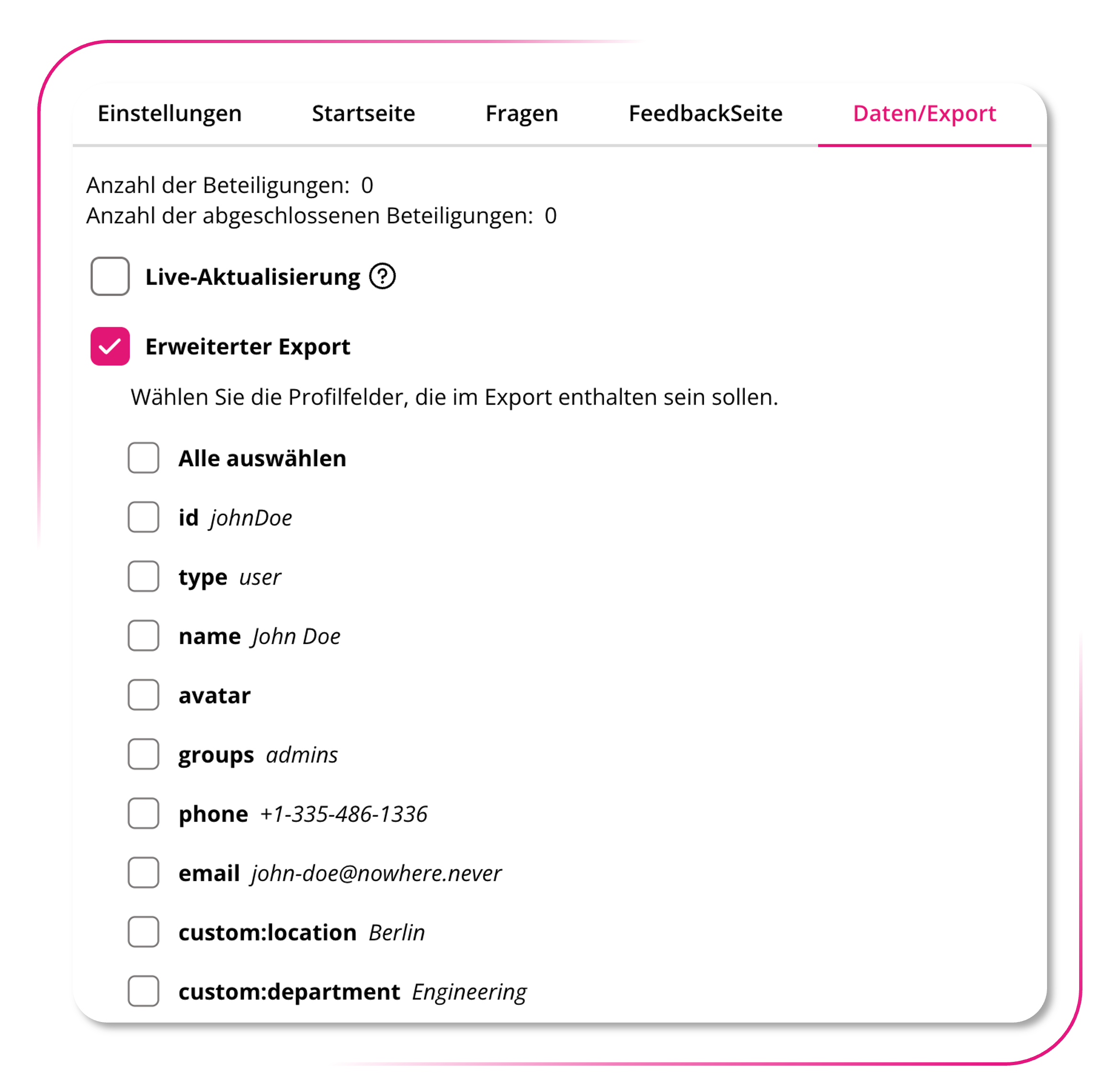Check the Alle auswählen checkbox
The width and height of the screenshot is (1116, 1092).
coord(143,458)
